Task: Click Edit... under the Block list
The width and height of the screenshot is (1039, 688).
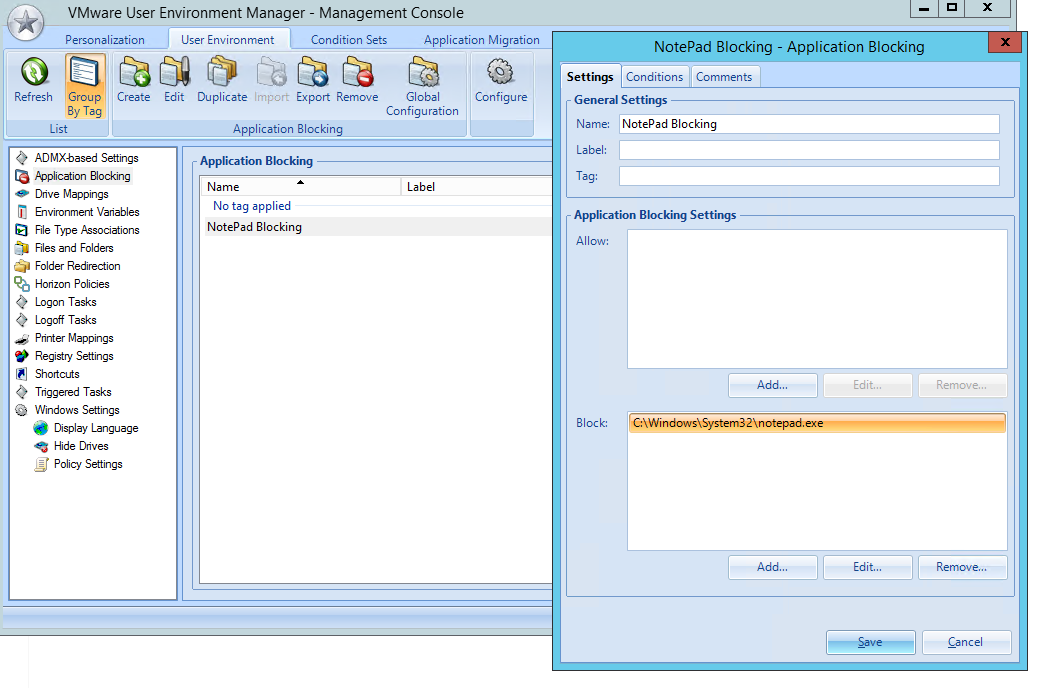Action: point(867,567)
